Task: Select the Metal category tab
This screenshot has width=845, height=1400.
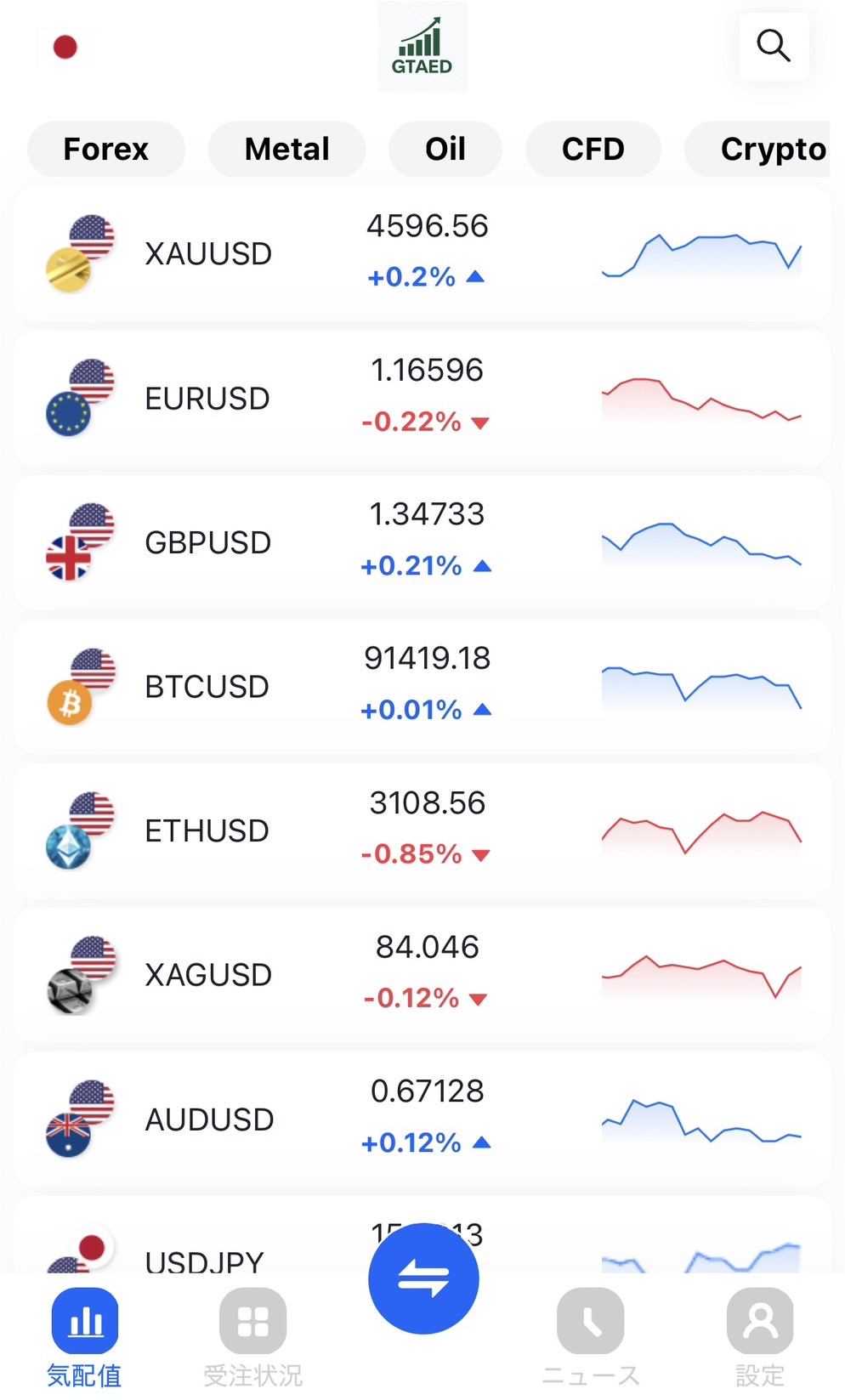Action: click(286, 150)
